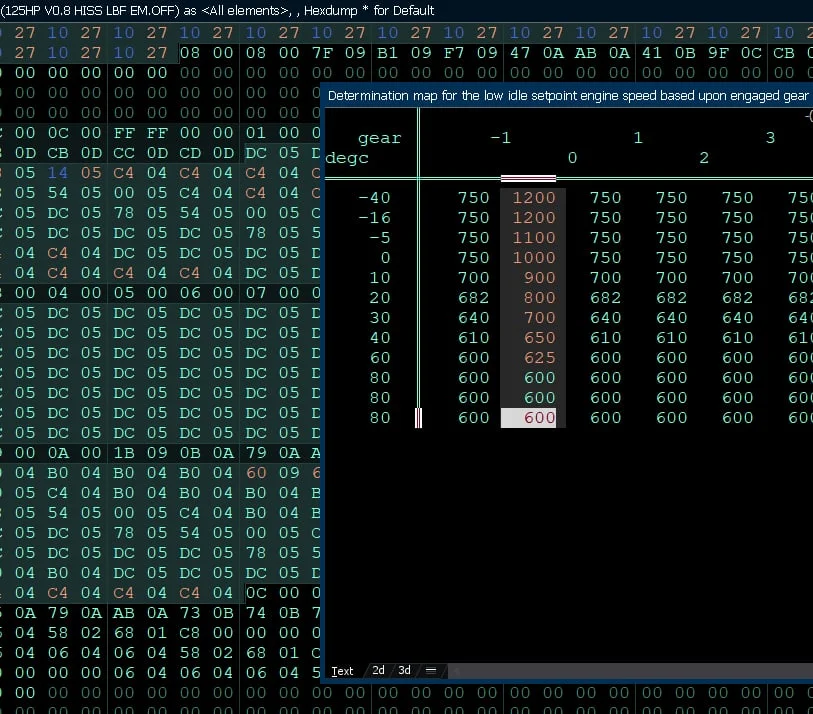
Task: Select the blue hex byte 14
Action: pyautogui.click(x=58, y=173)
